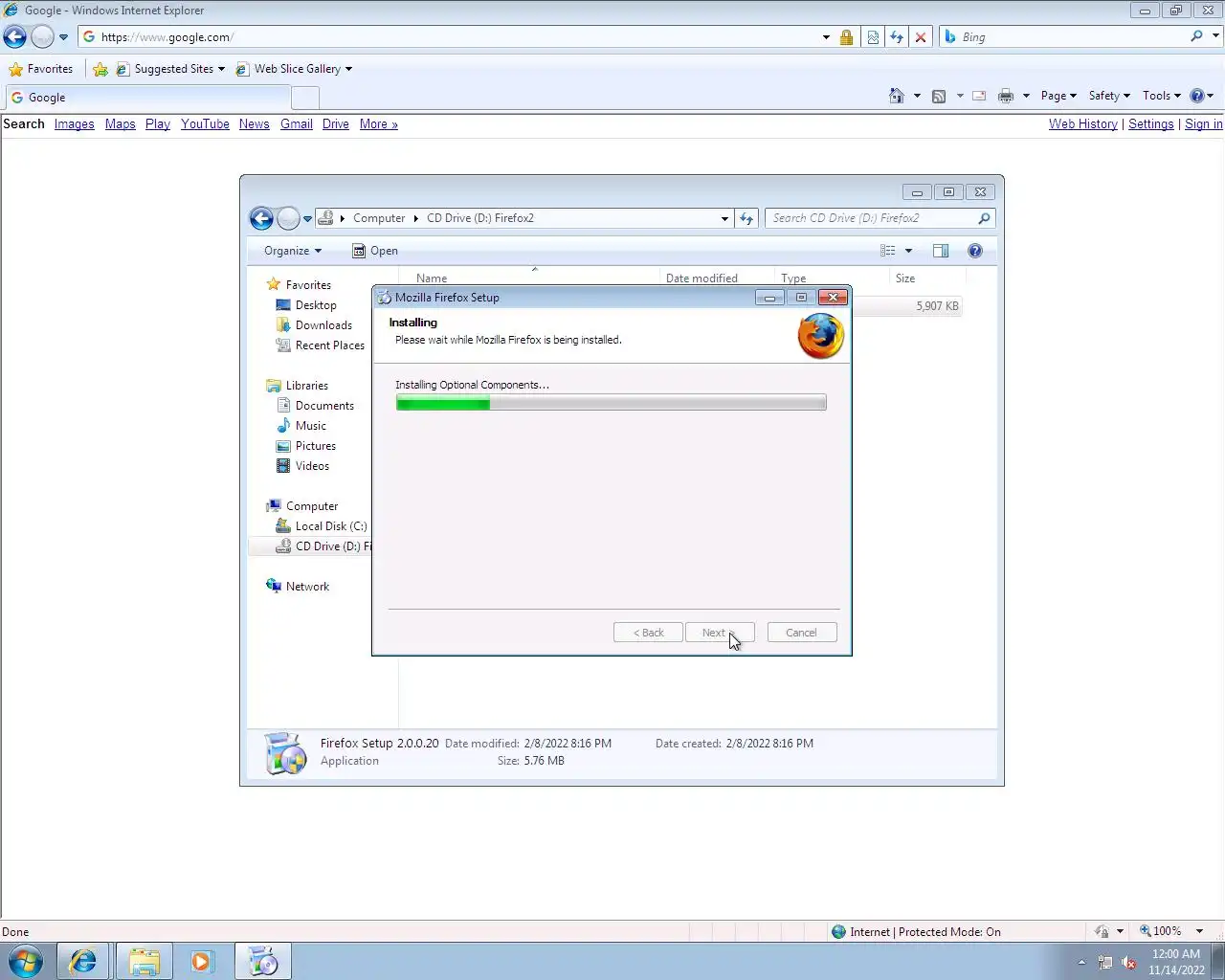Open the view options dropdown arrow
The height and width of the screenshot is (980, 1225).
pyautogui.click(x=908, y=251)
